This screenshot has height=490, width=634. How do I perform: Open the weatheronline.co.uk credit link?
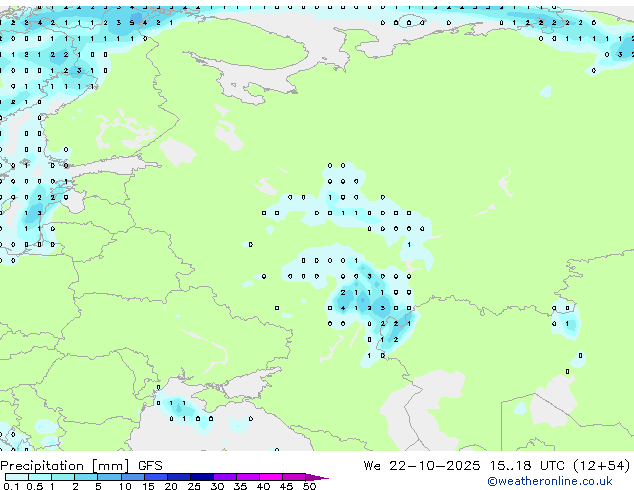pyautogui.click(x=550, y=481)
